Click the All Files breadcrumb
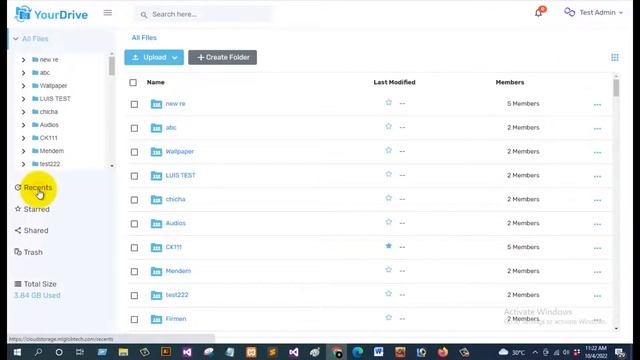 pos(144,38)
